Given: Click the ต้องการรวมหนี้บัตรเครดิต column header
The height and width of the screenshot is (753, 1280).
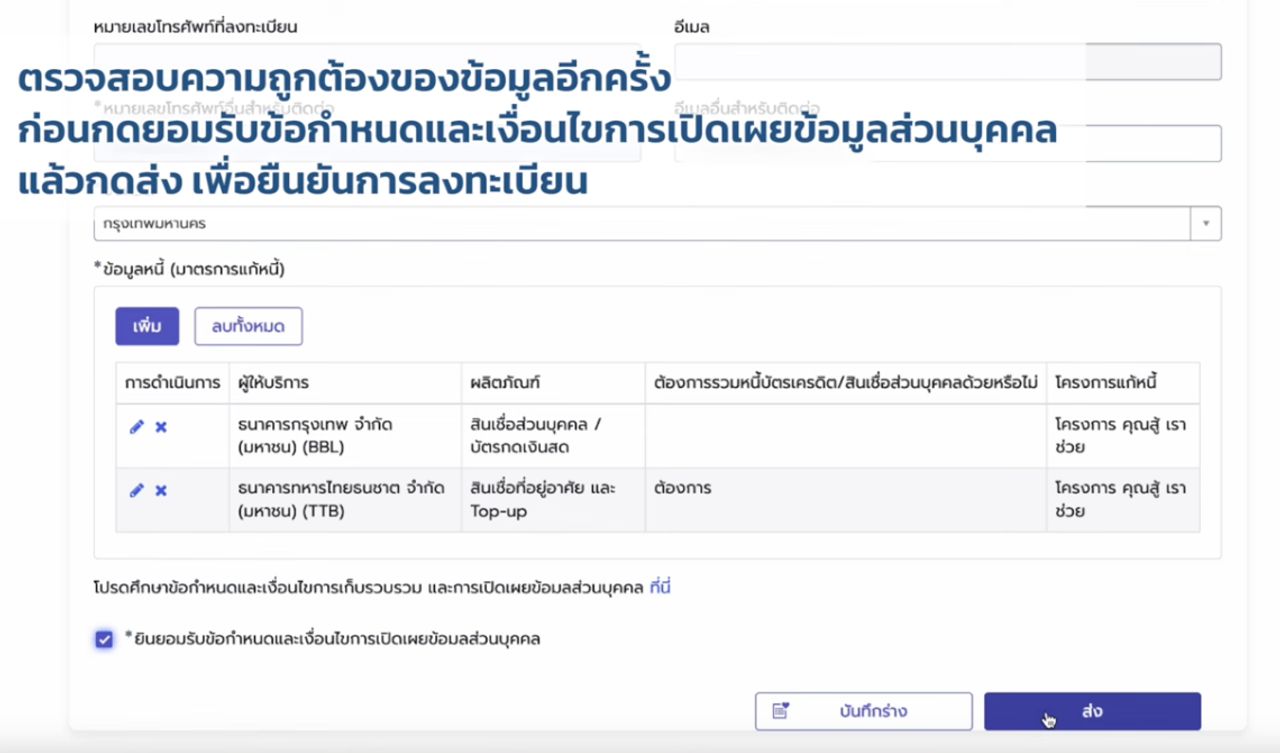Looking at the screenshot, I should 846,384.
